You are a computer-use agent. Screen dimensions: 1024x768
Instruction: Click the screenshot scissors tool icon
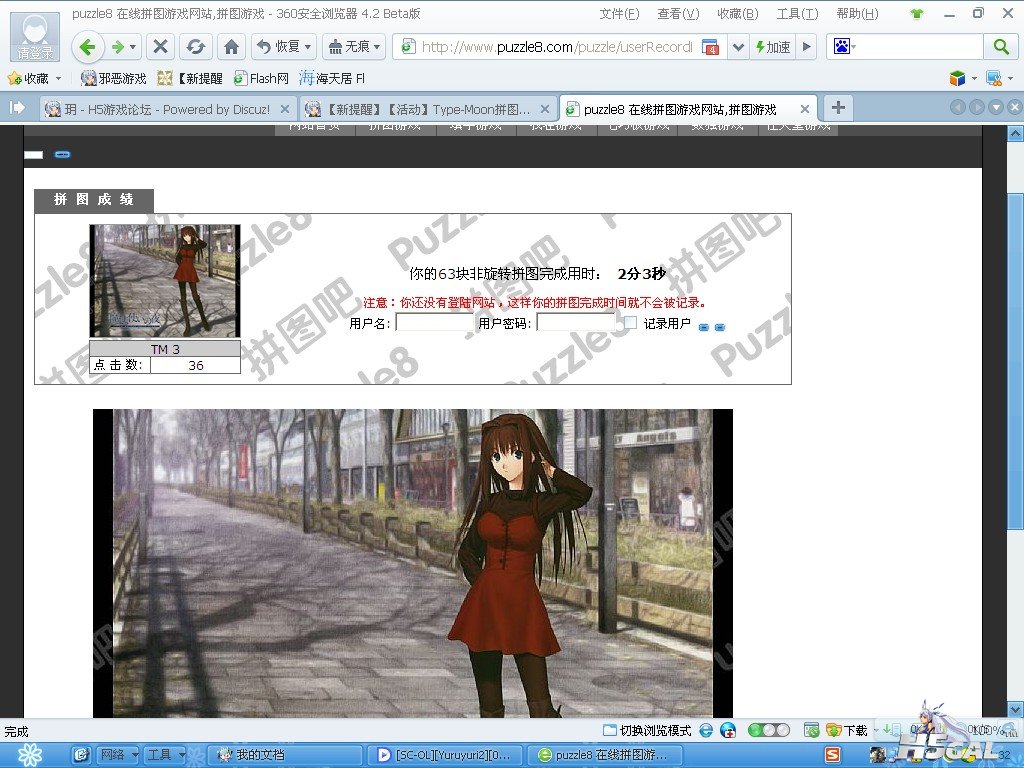(x=993, y=78)
